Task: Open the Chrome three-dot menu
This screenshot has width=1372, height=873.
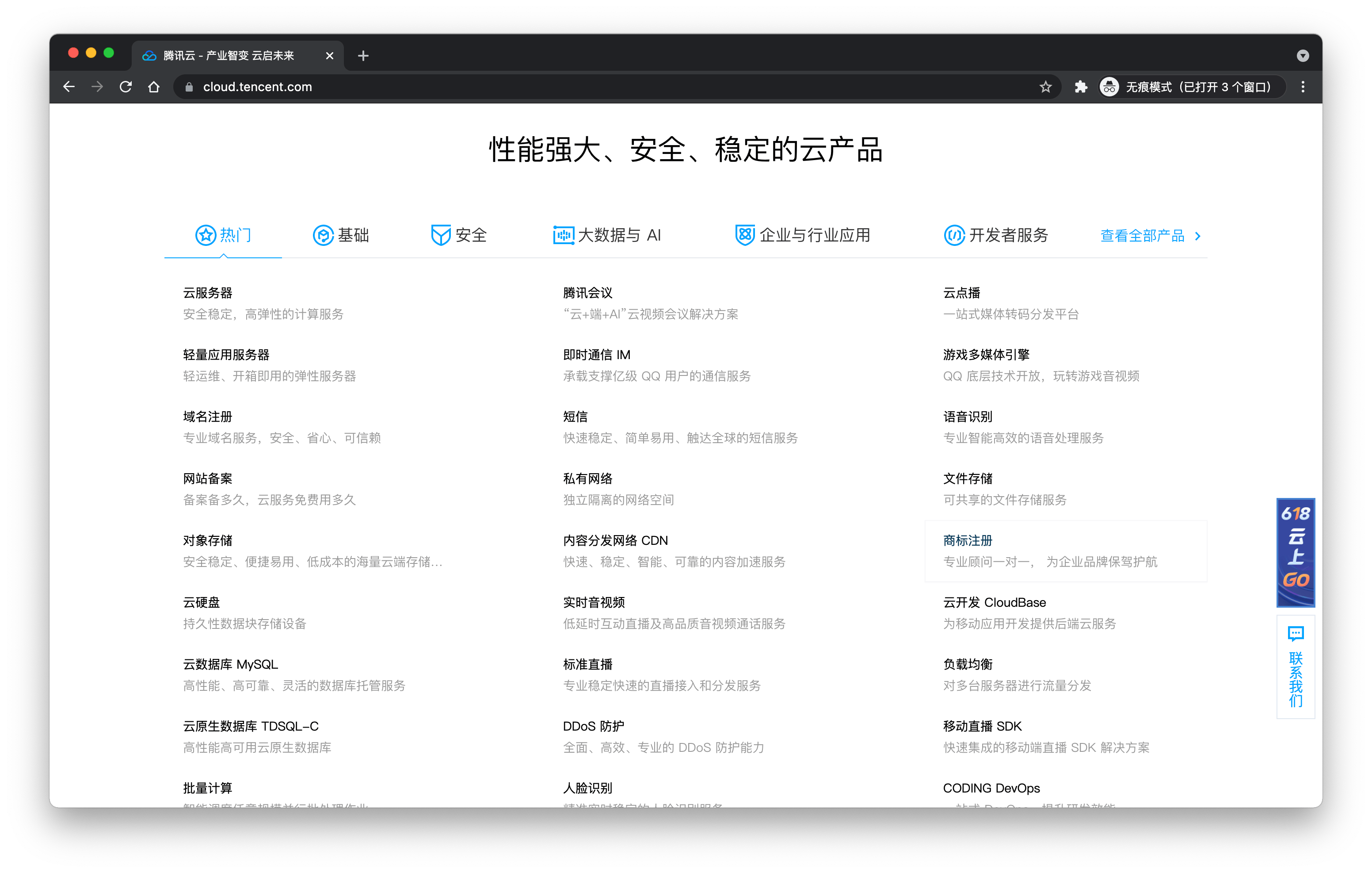Action: [x=1303, y=87]
